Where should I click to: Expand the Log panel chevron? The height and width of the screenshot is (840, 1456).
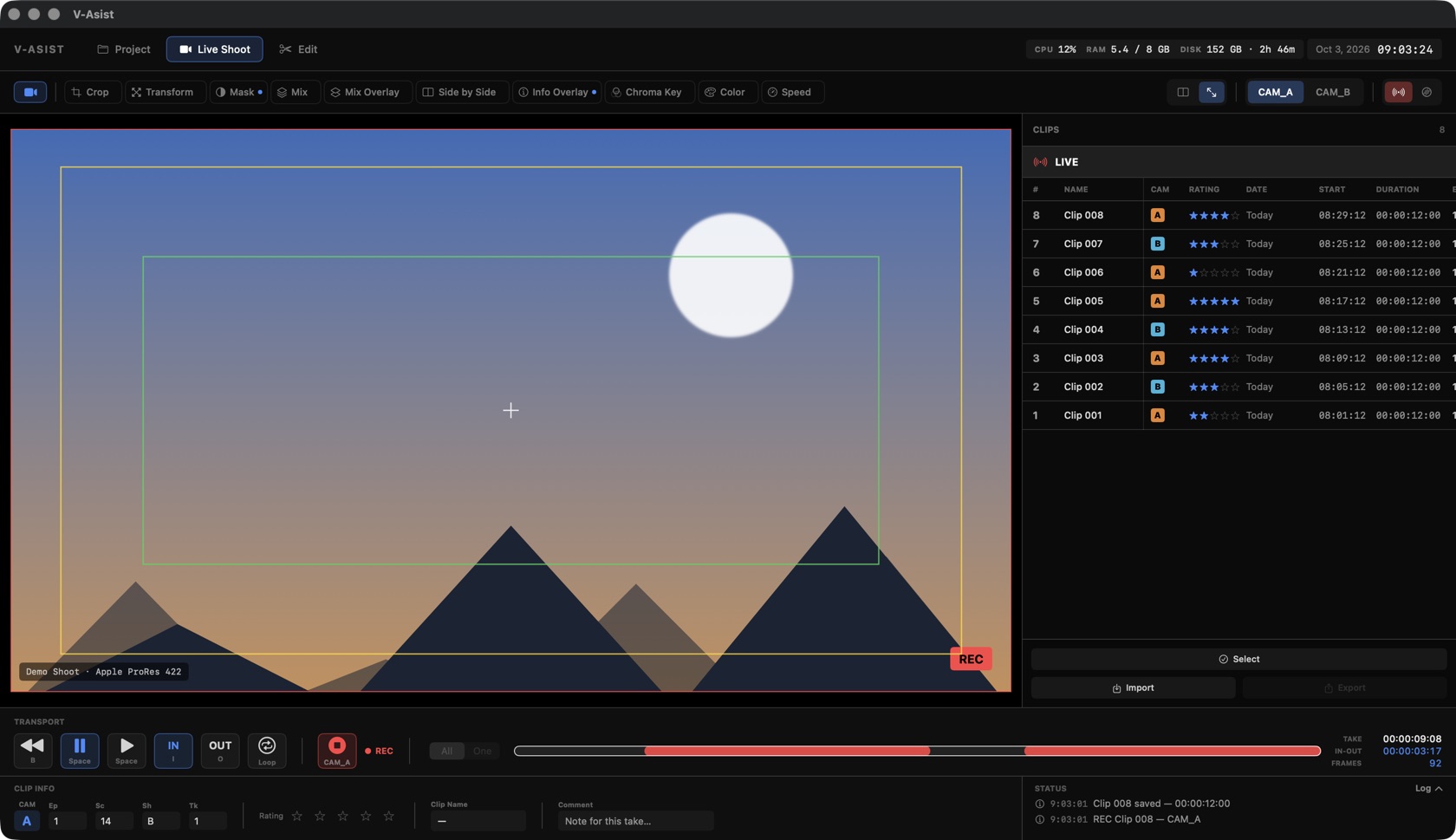(1439, 789)
